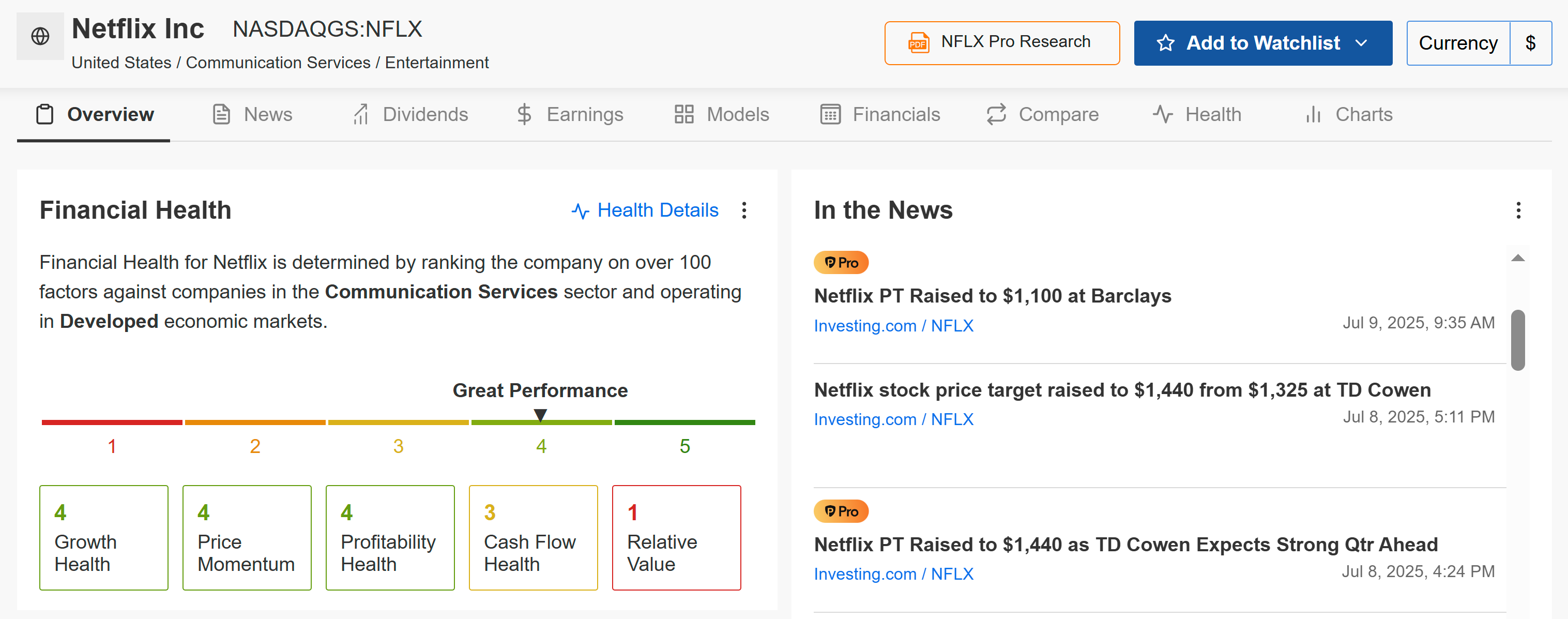This screenshot has height=619, width=1568.
Task: View the Charts tab
Action: coord(1349,114)
